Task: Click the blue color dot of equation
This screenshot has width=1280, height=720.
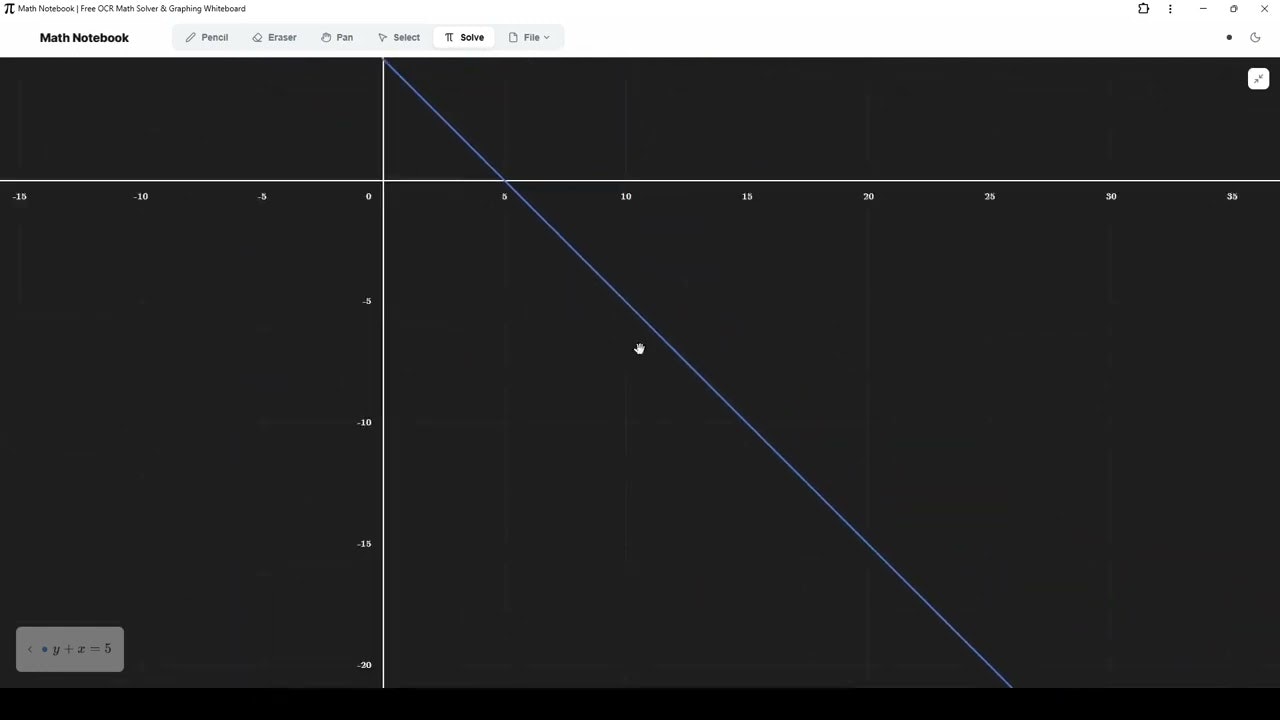Action: tap(44, 649)
